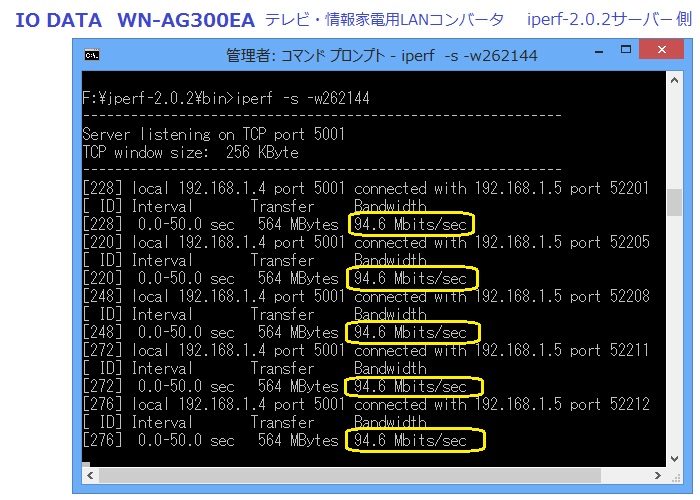Click the 'テレビ・情報家電用LANコンバータ' caption
The width and height of the screenshot is (700, 500).
point(385,20)
